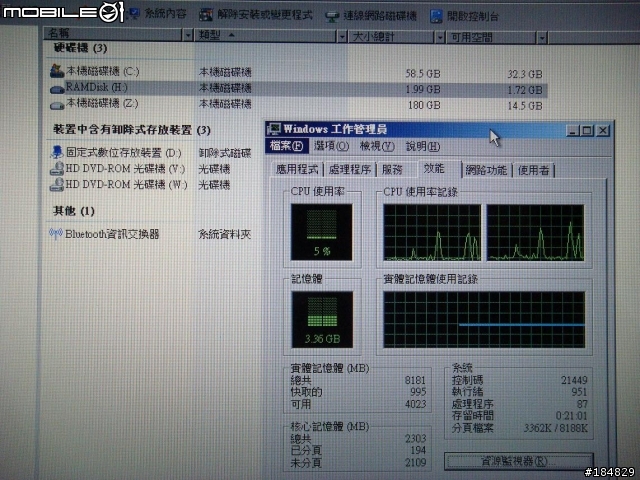Switch to the 服務 tab

393,169
